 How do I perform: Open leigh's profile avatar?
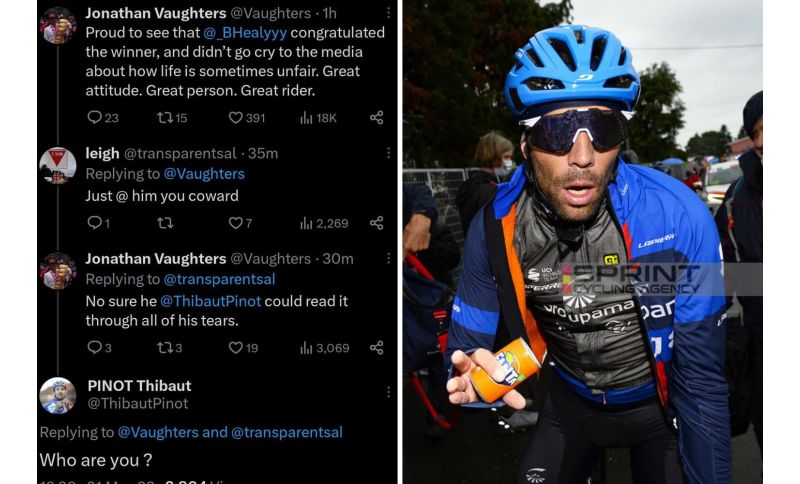(x=58, y=165)
